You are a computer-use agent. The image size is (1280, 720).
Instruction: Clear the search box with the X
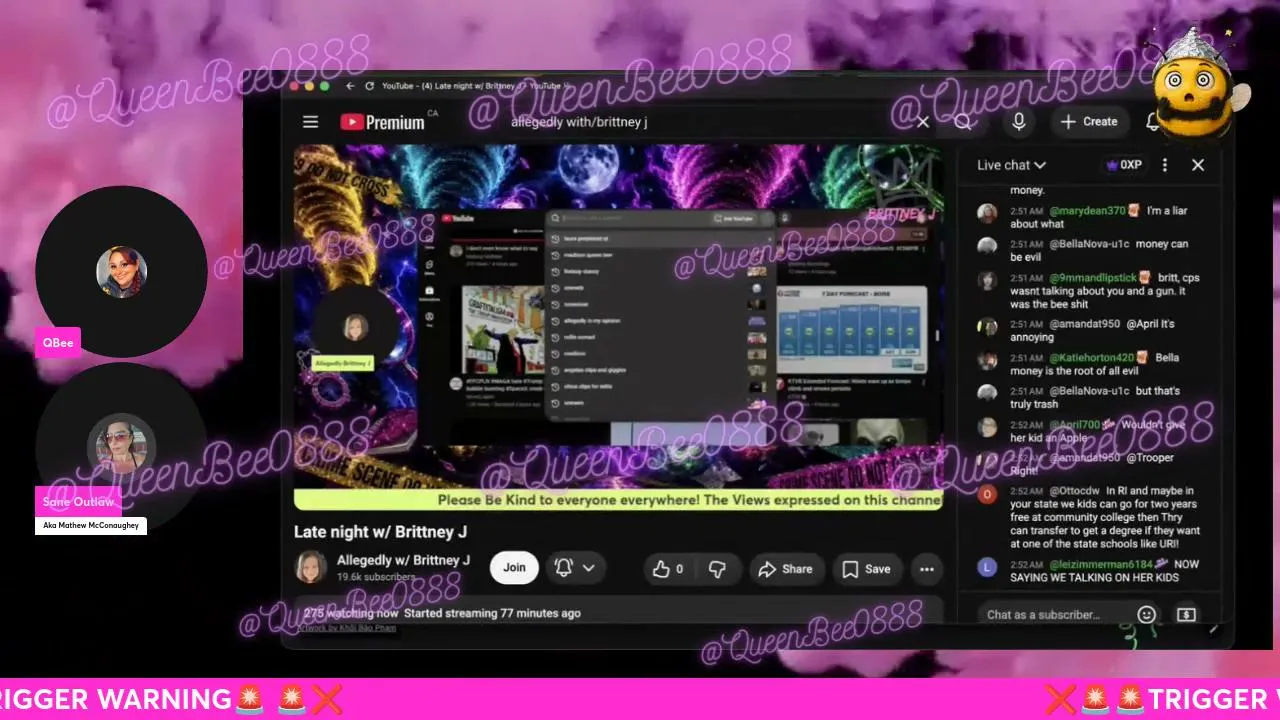pos(923,122)
